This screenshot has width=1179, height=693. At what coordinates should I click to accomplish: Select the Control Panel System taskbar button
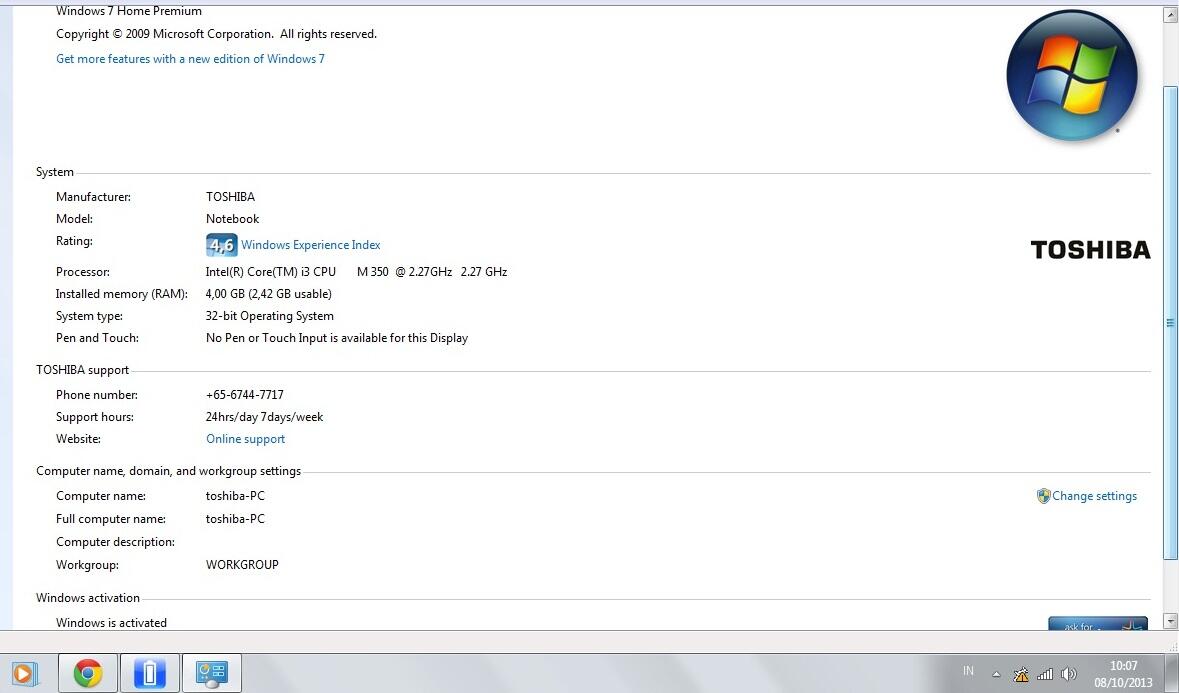211,673
